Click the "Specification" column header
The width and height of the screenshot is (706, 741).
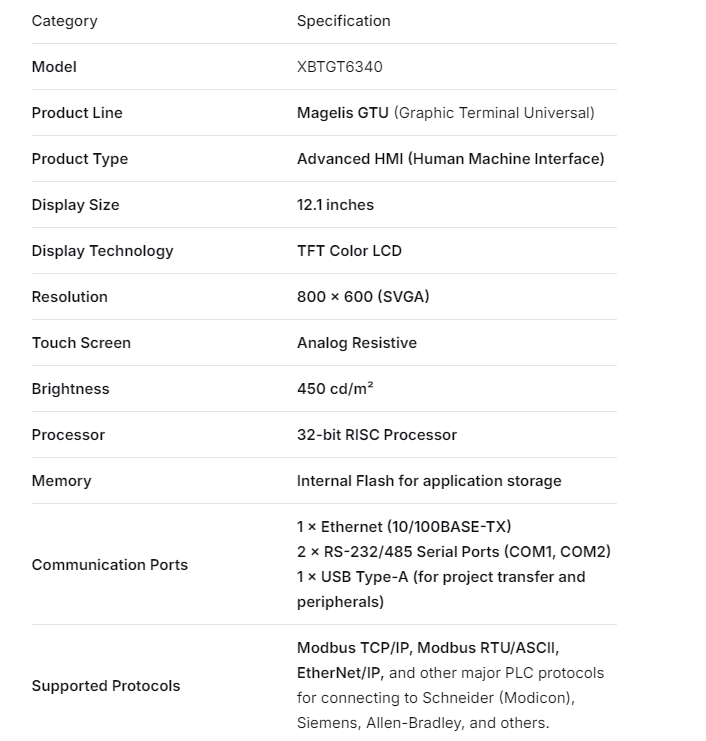(x=343, y=21)
